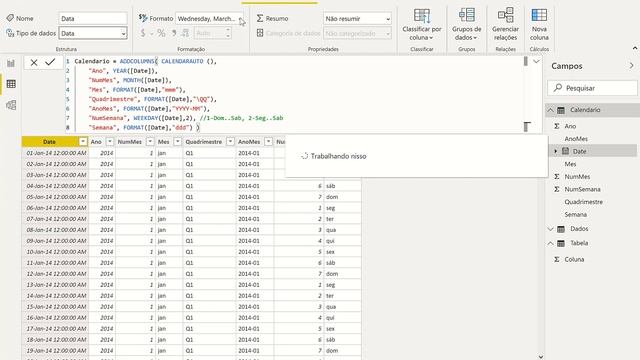Click cell 05-Jan-14 12:00:00 AM

click(x=56, y=197)
